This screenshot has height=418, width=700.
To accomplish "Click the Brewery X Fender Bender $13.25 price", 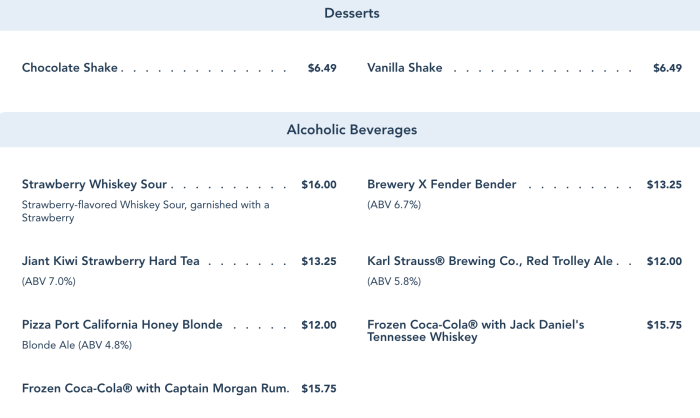I will pyautogui.click(x=664, y=184).
